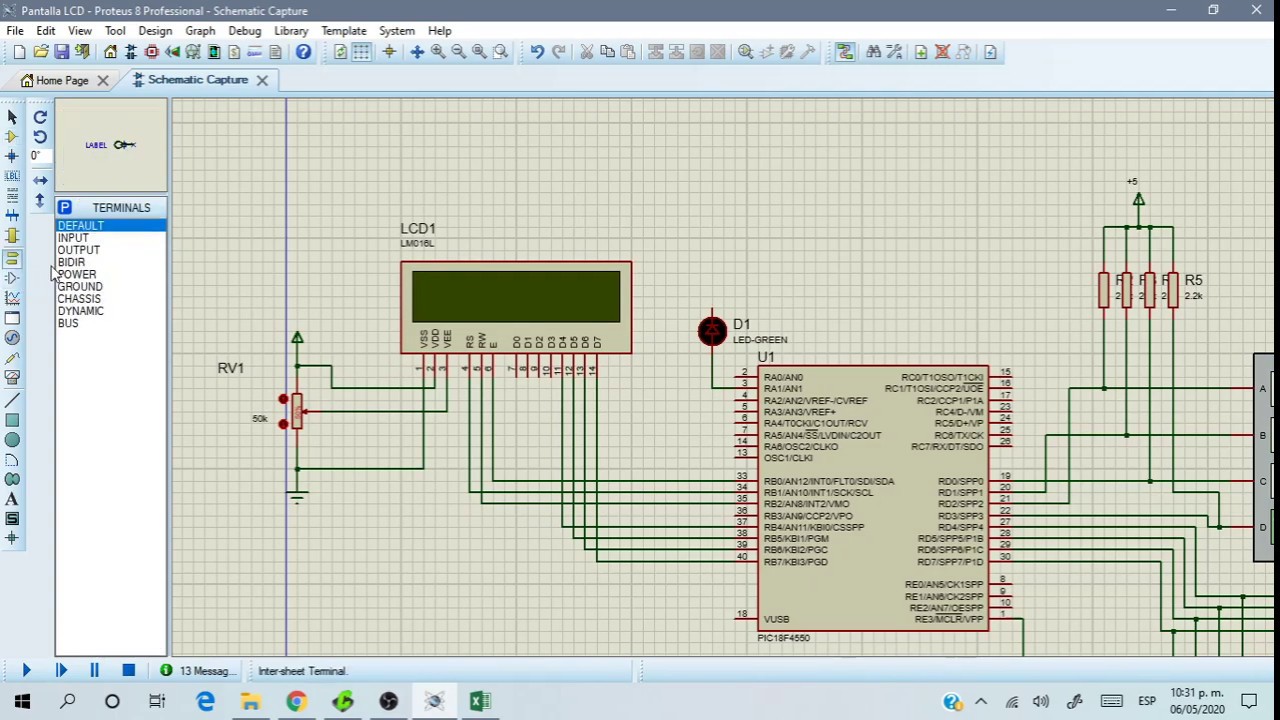The image size is (1280, 720).
Task: Open Excel from the taskbar
Action: (480, 702)
